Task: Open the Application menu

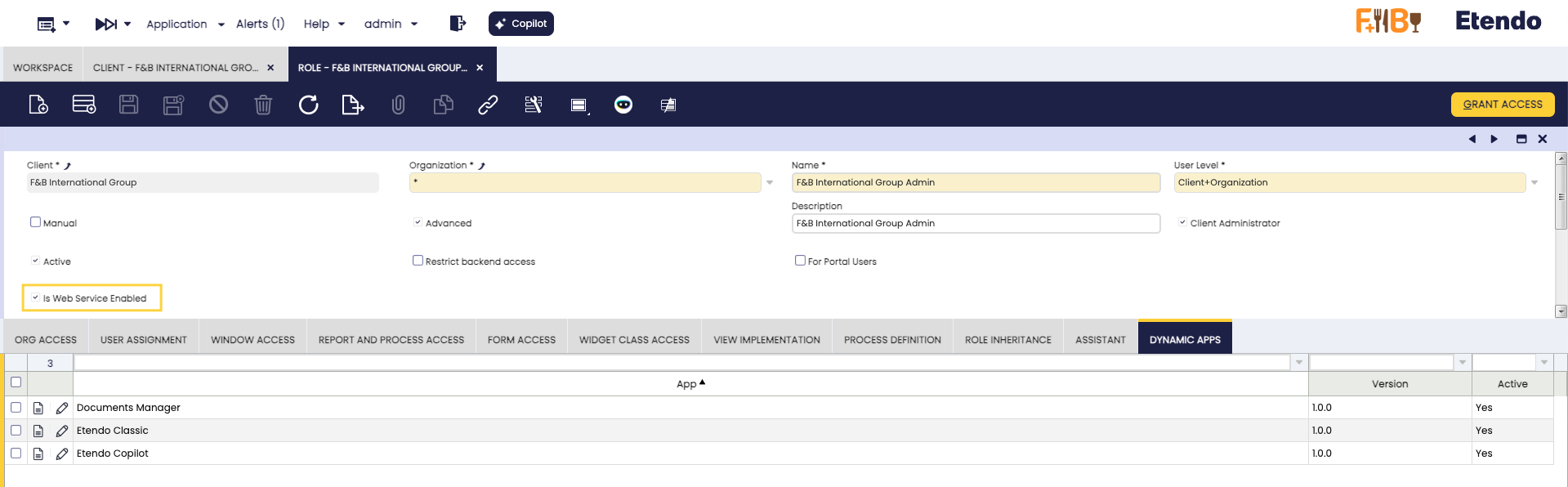Action: tap(185, 25)
